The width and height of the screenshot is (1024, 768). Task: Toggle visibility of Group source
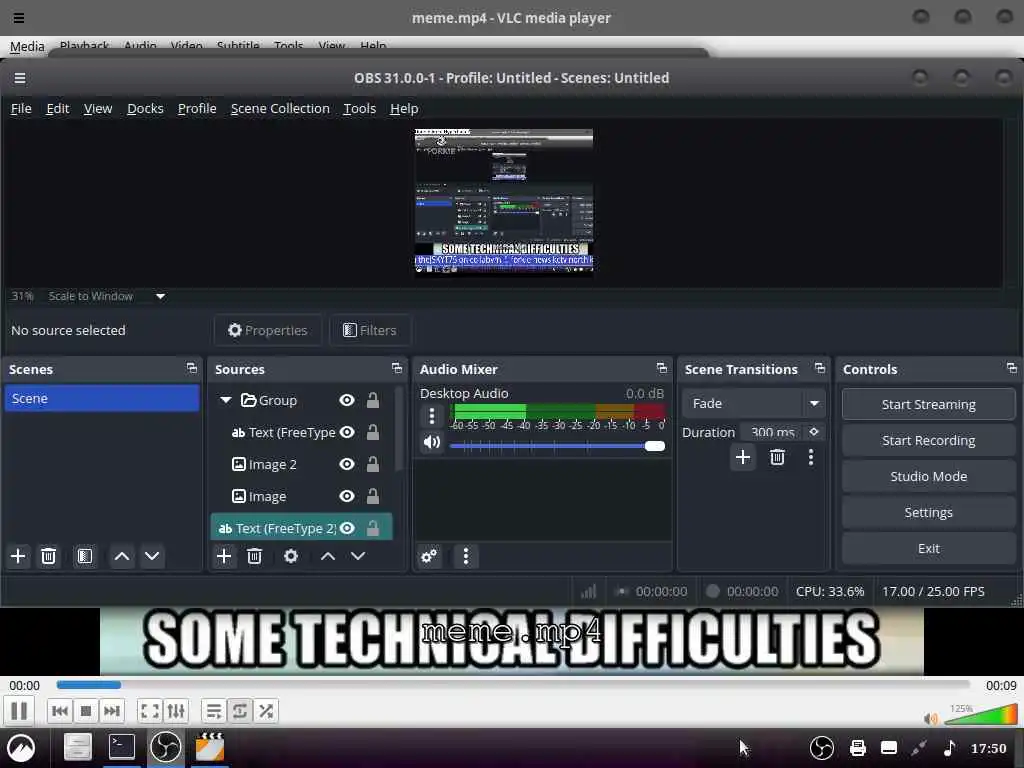tap(347, 400)
